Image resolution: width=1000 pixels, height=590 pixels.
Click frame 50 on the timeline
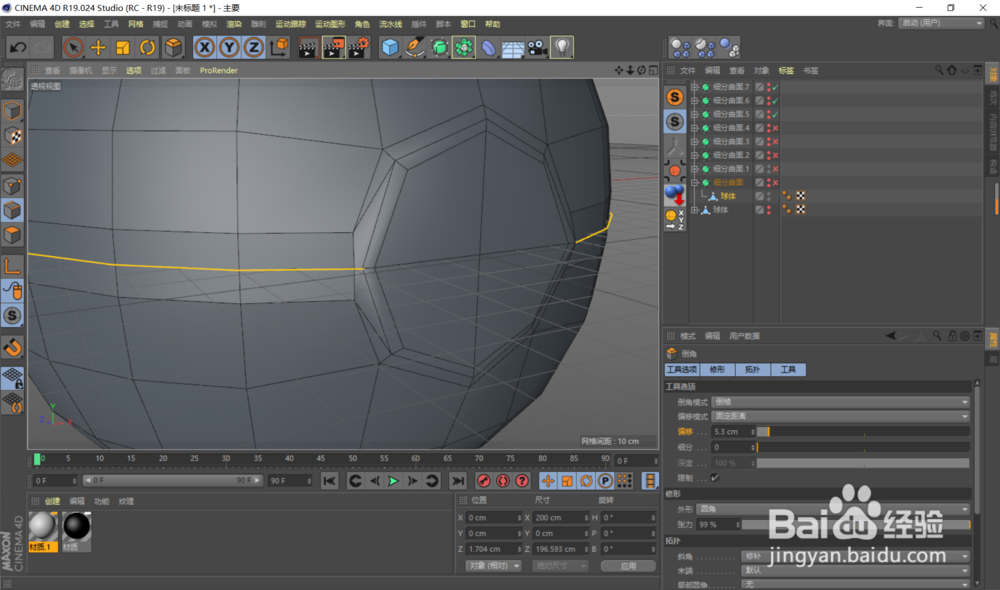pyautogui.click(x=353, y=459)
